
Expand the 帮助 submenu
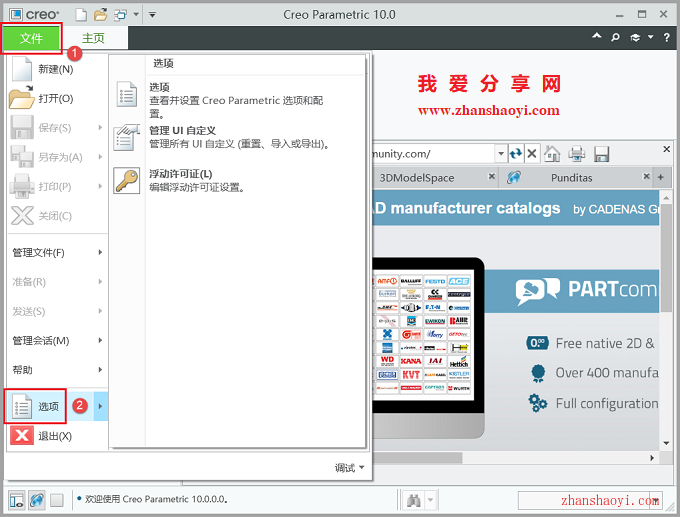coord(56,370)
